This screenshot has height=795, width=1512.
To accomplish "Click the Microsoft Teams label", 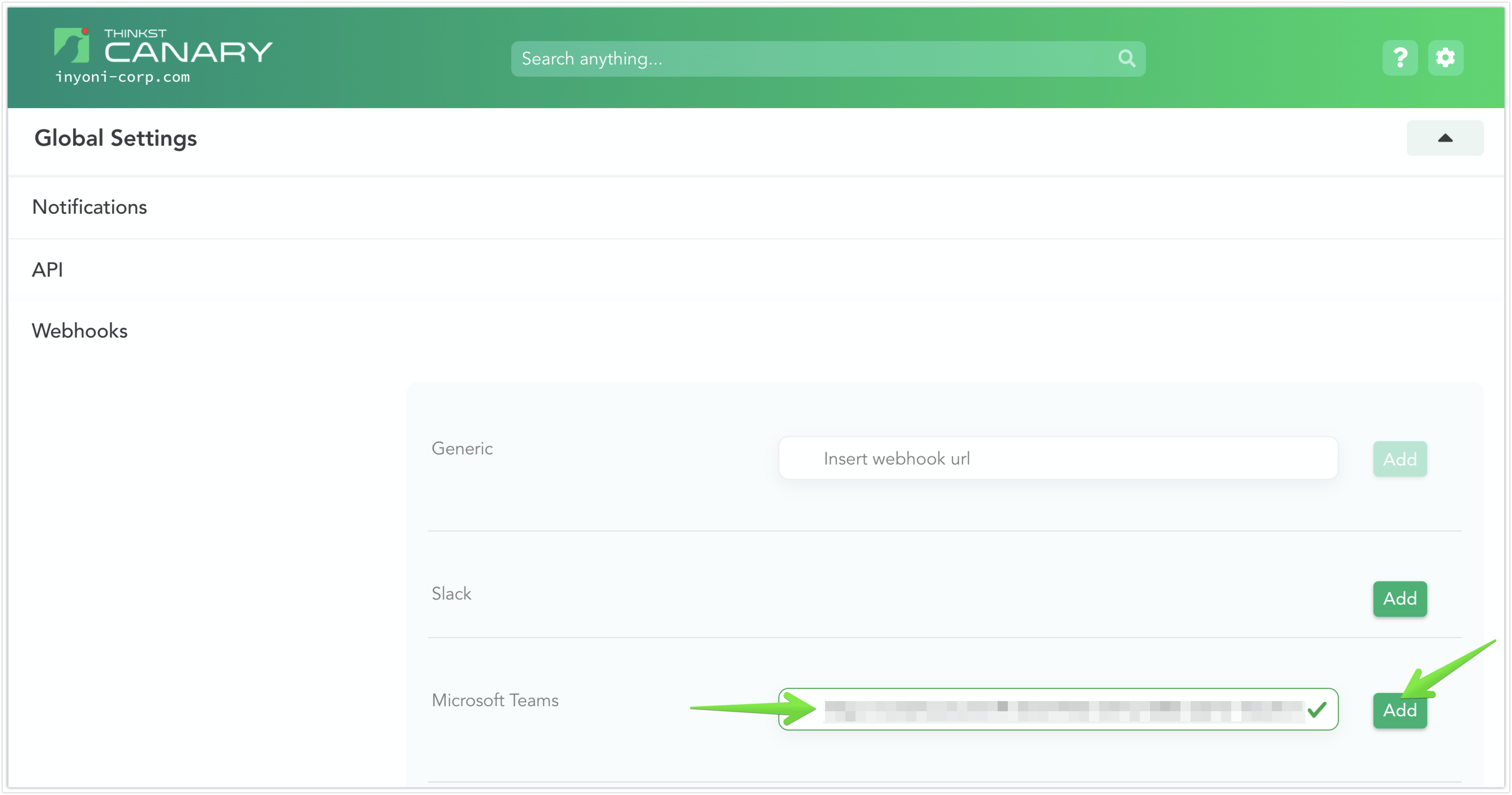I will (495, 700).
